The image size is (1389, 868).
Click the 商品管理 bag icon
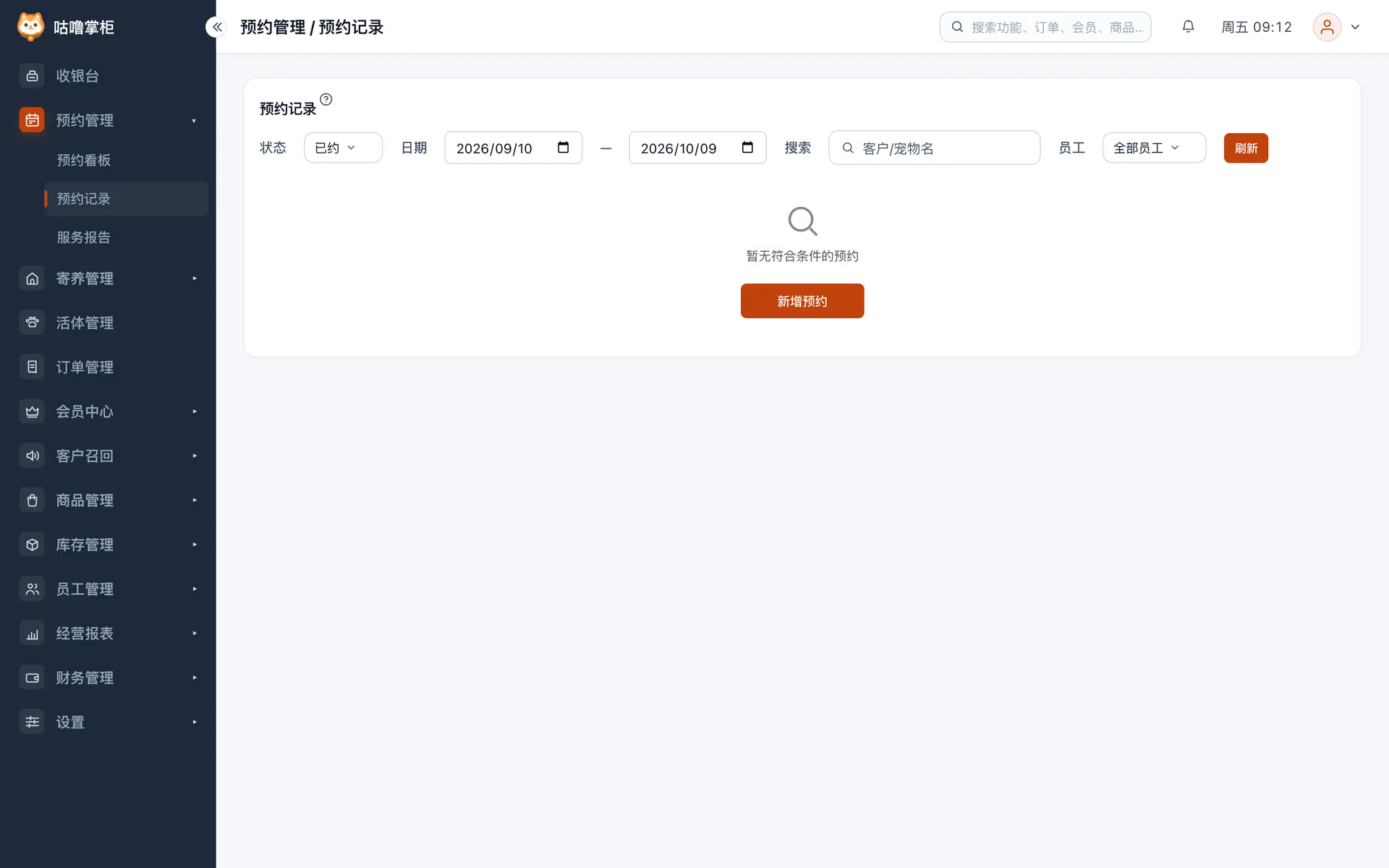pyautogui.click(x=32, y=500)
